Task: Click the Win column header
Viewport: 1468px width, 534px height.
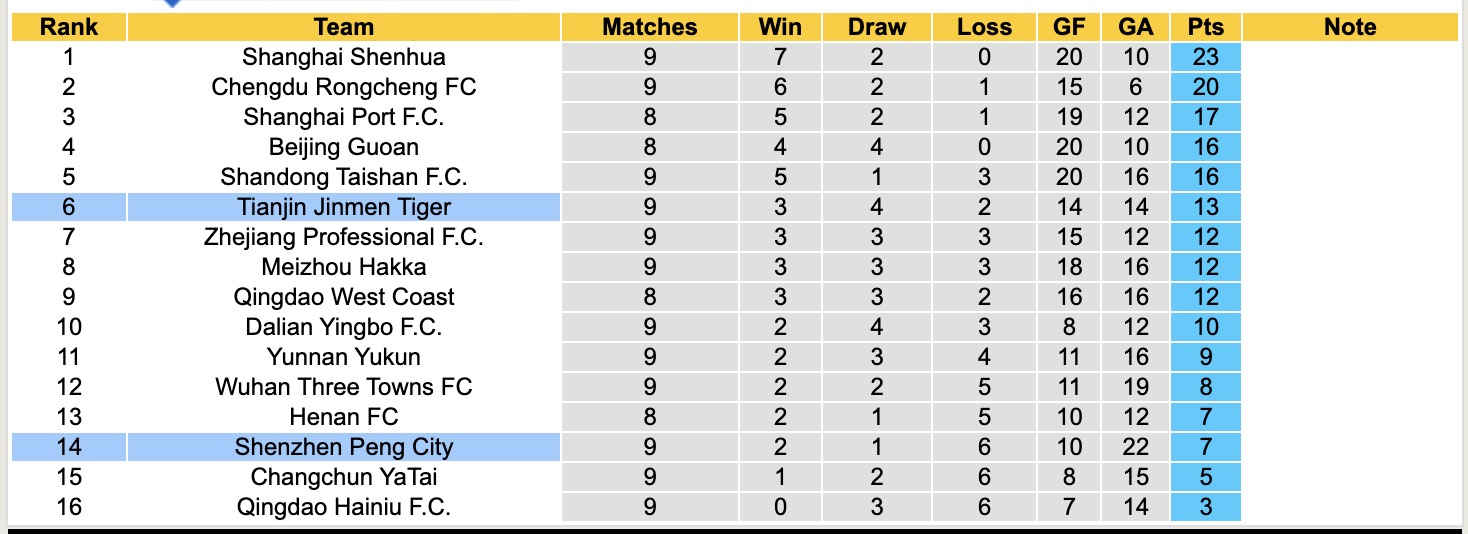Action: click(779, 27)
